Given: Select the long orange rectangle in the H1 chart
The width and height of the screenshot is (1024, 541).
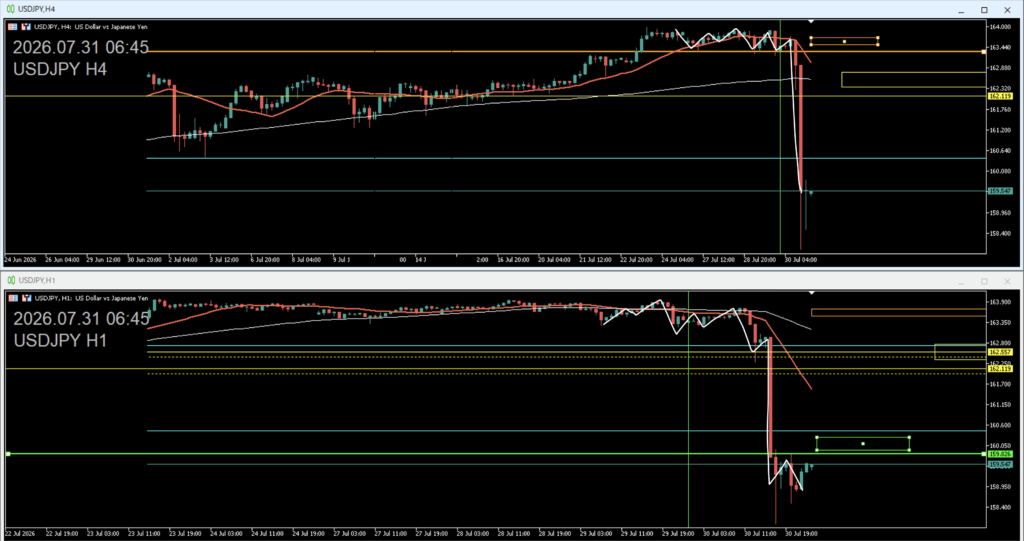Looking at the screenshot, I should [x=899, y=313].
